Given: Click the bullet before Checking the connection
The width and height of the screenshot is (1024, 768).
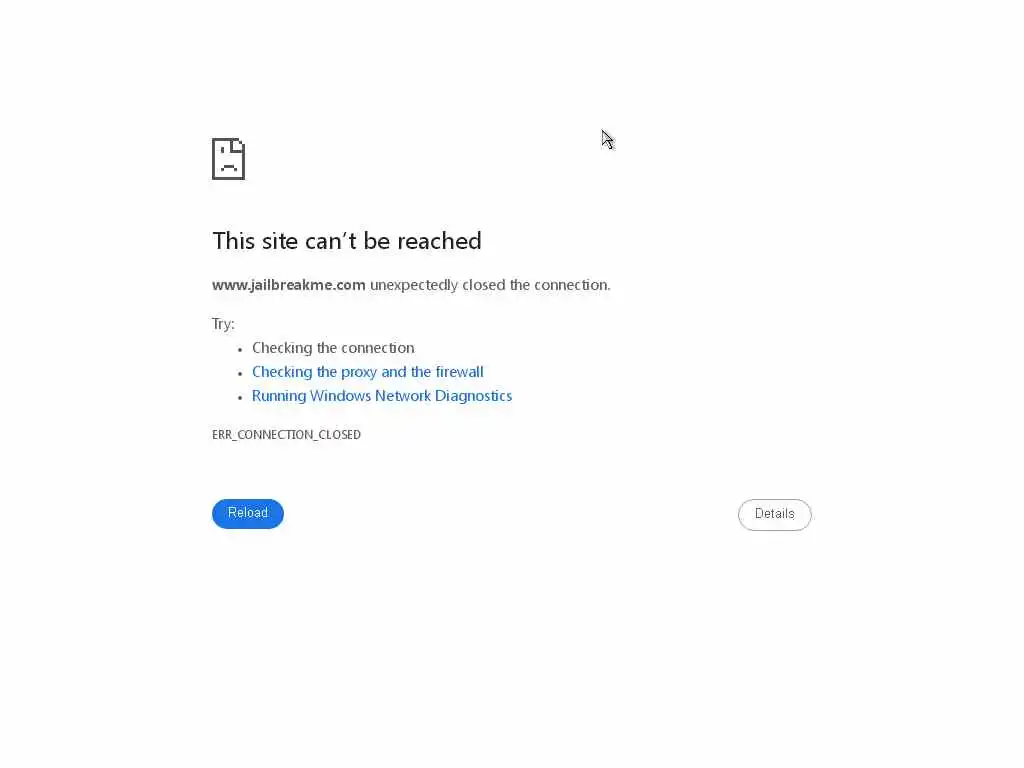Looking at the screenshot, I should tap(240, 349).
